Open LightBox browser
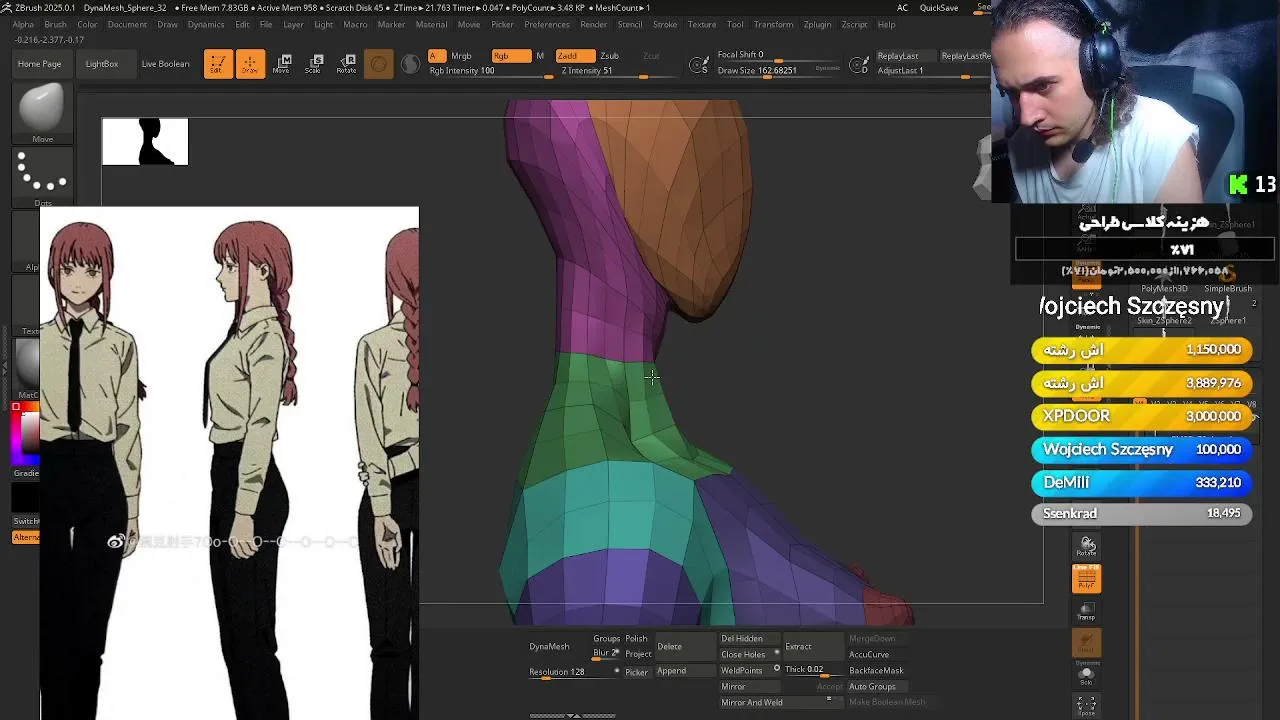Screen dimensions: 1280x720 pyautogui.click(x=102, y=64)
